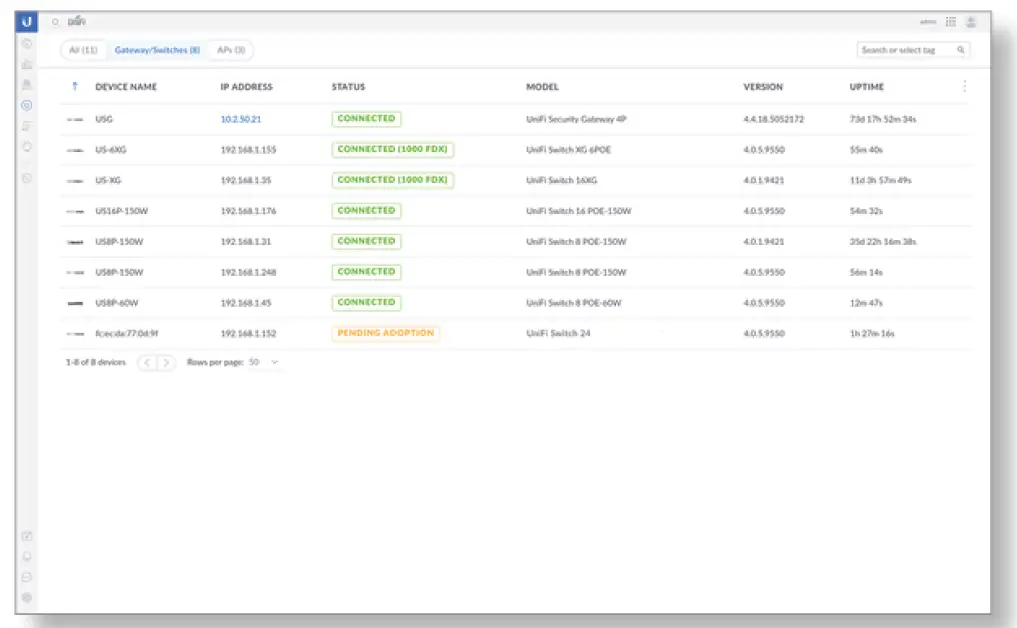Select the Gateway/Switches (8) tab
The height and width of the screenshot is (628, 1017).
pyautogui.click(x=157, y=50)
